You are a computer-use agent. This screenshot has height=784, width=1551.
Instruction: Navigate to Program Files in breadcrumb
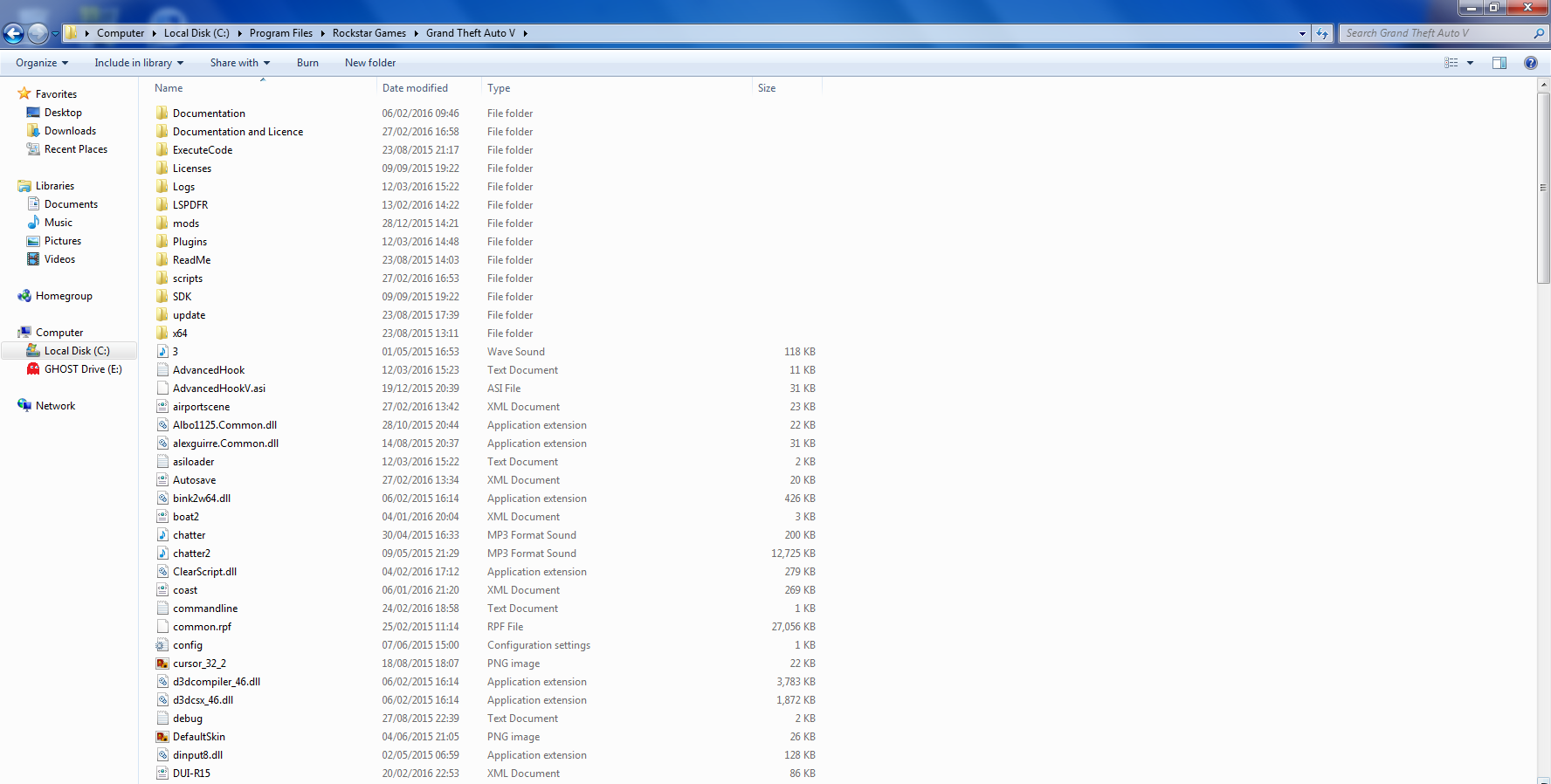point(281,33)
